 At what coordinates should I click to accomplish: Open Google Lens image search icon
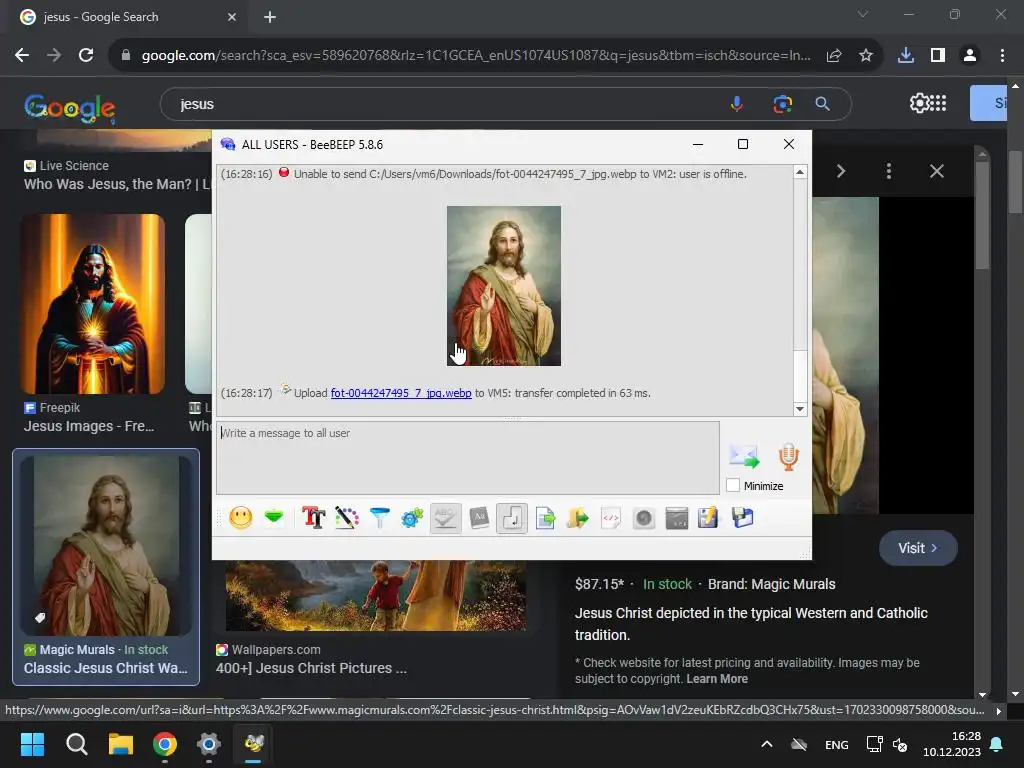[782, 104]
